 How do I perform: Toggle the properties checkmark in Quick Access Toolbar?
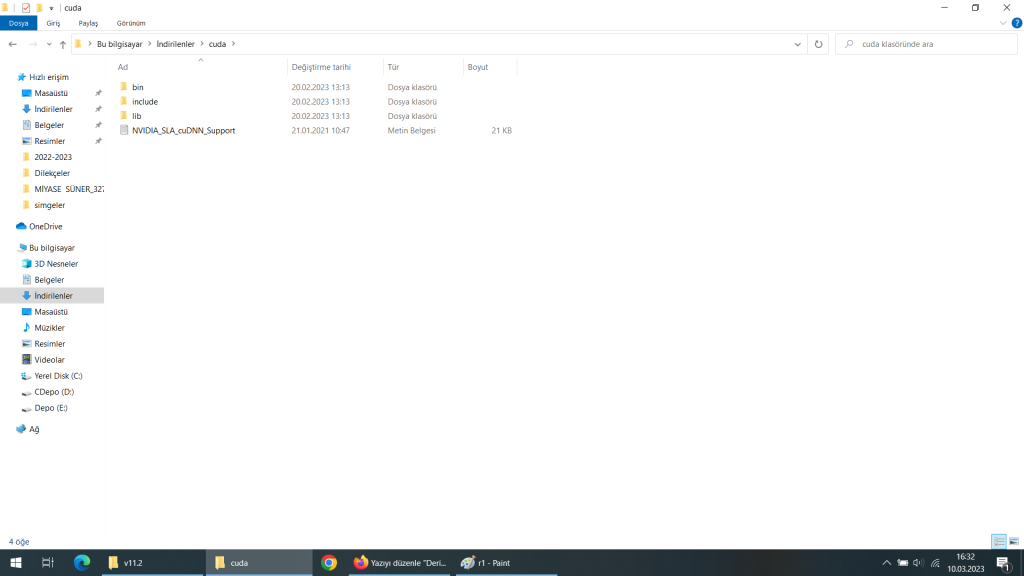(26, 8)
